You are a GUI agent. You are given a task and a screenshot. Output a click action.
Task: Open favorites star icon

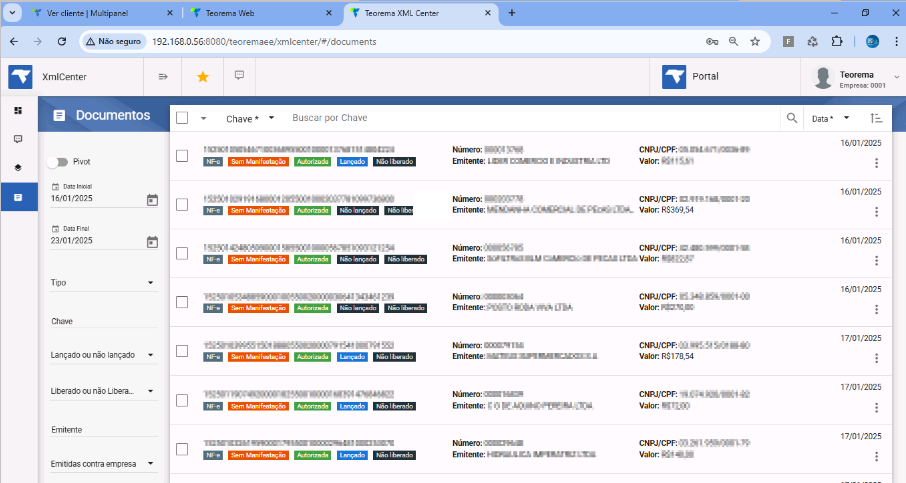click(x=203, y=76)
